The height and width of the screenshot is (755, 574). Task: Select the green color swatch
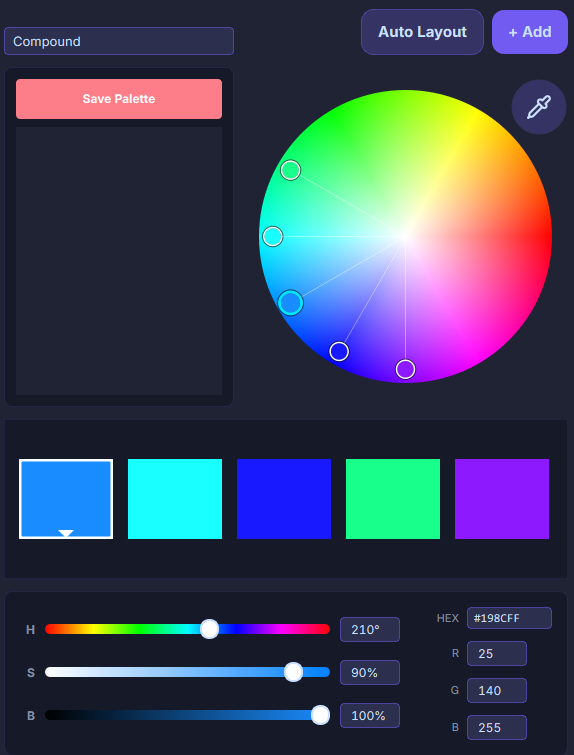[x=393, y=499]
